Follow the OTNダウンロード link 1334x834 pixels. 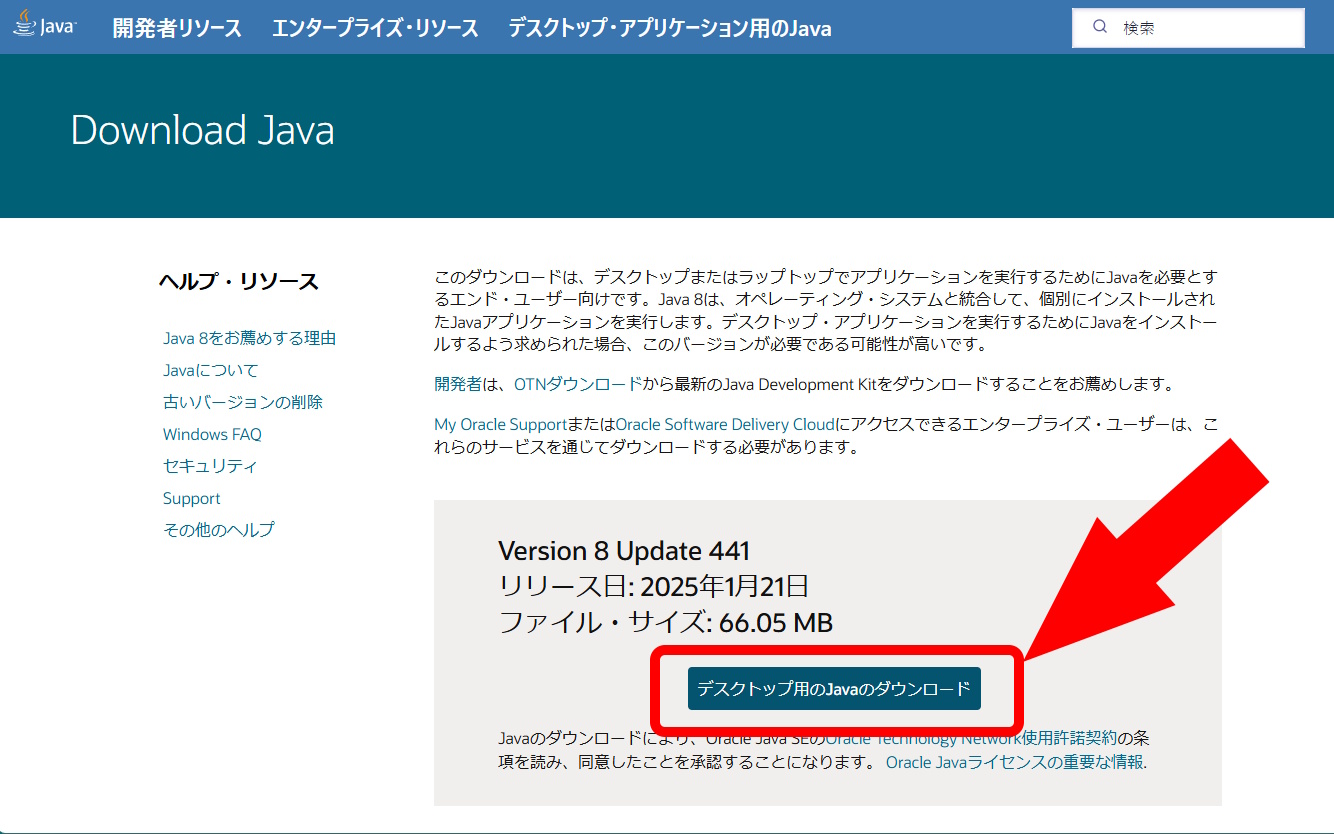578,384
